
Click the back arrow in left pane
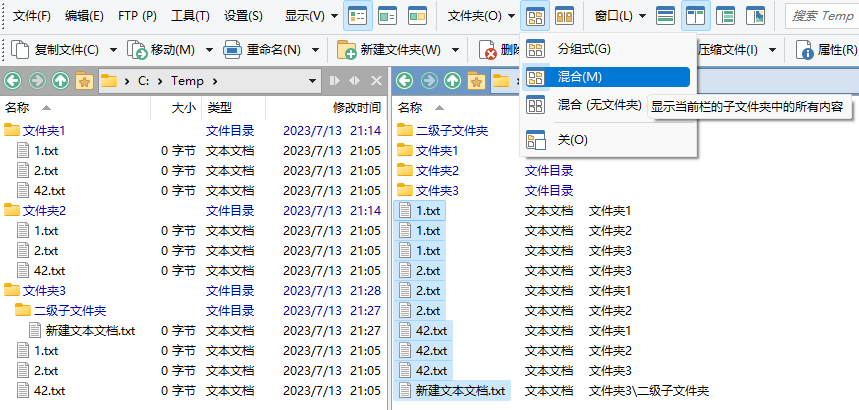tap(13, 81)
